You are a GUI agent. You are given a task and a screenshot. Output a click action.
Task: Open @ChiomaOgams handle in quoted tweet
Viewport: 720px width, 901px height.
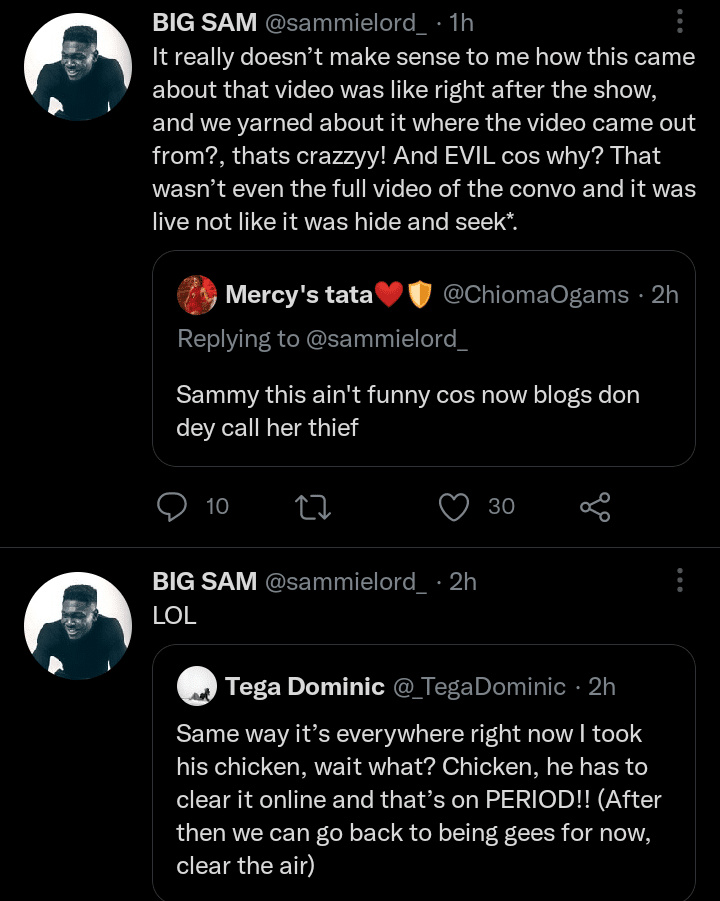(x=535, y=295)
